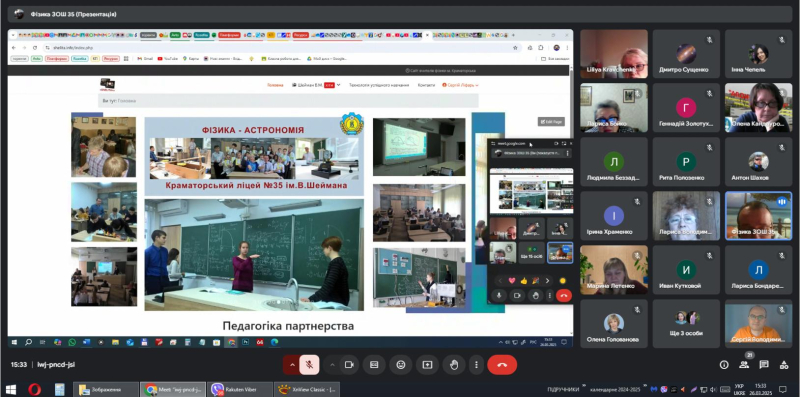Click the Фізика ЗОШ 35 speaker tile
The width and height of the screenshot is (800, 397).
[x=758, y=216]
